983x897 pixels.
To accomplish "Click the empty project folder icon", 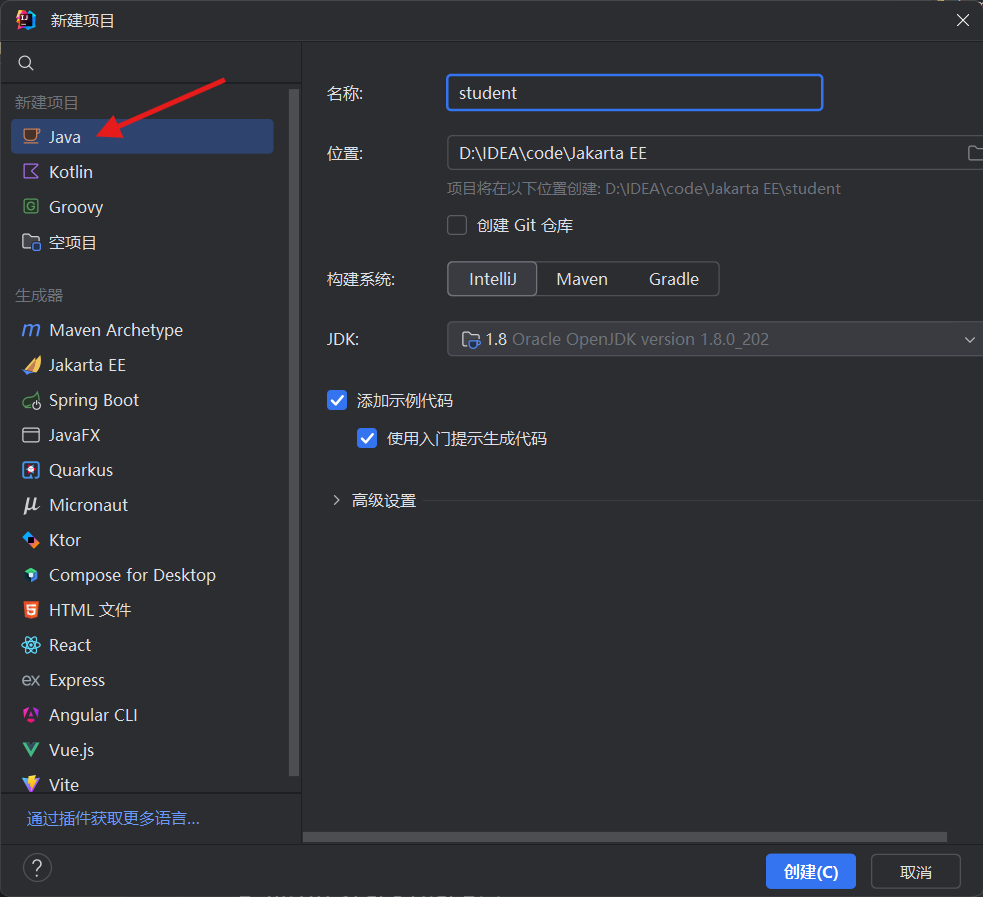I will click(31, 242).
